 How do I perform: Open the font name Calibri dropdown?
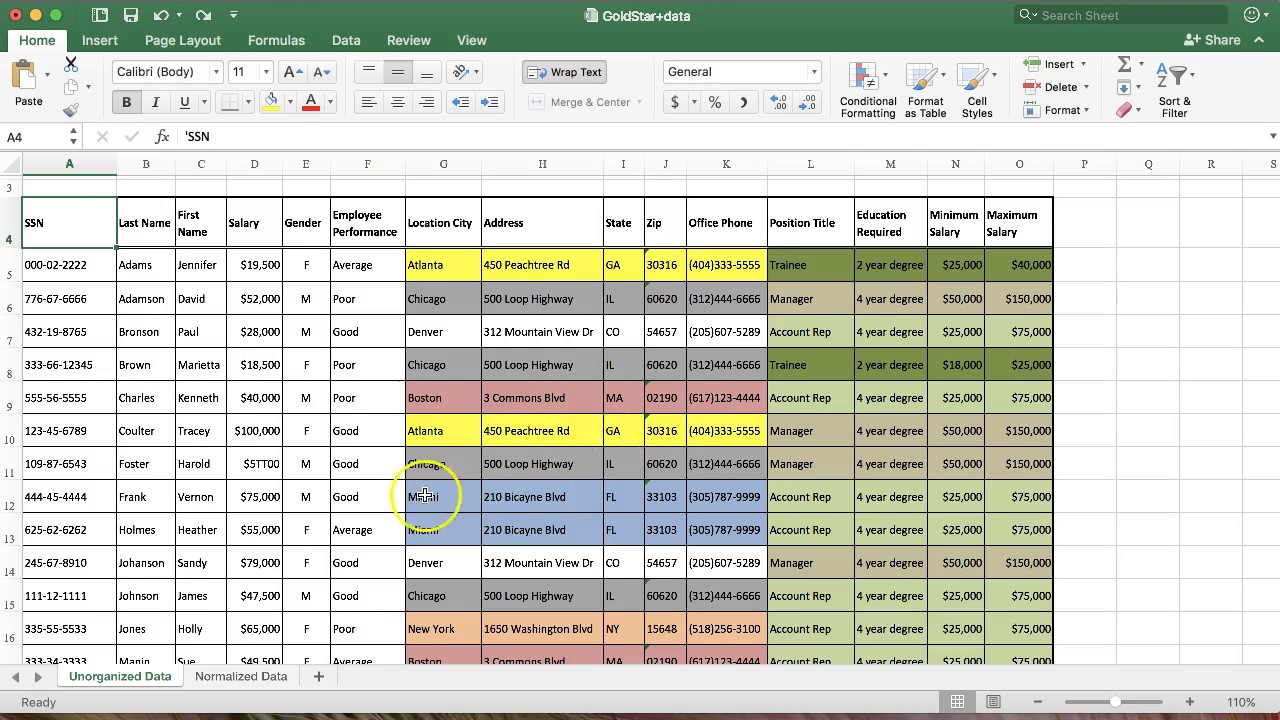point(215,72)
